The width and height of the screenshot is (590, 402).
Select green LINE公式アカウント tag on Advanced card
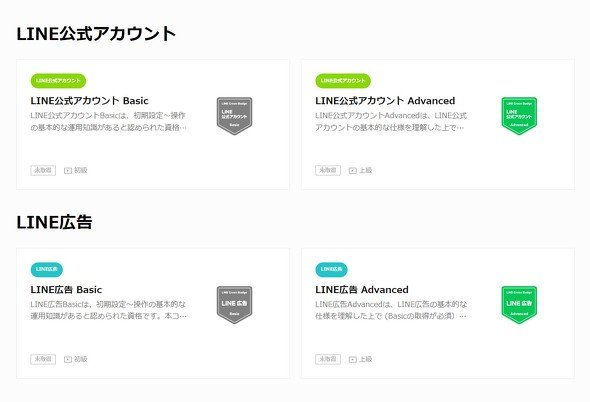tap(343, 81)
